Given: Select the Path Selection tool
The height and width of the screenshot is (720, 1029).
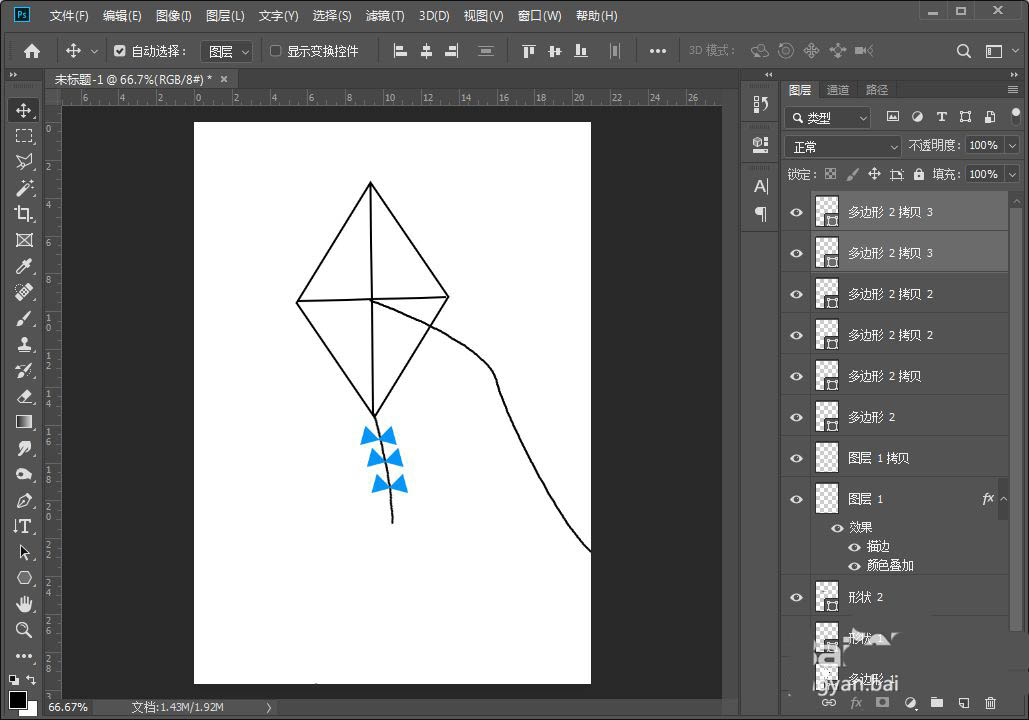Looking at the screenshot, I should (x=24, y=552).
